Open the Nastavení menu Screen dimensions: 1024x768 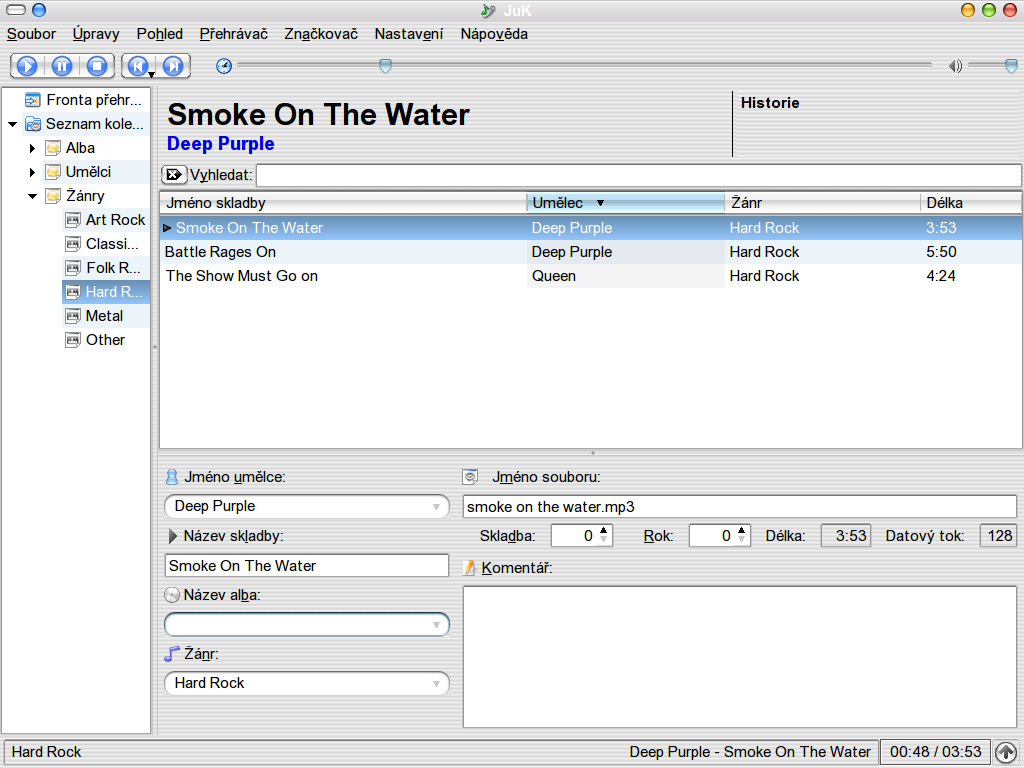[409, 34]
